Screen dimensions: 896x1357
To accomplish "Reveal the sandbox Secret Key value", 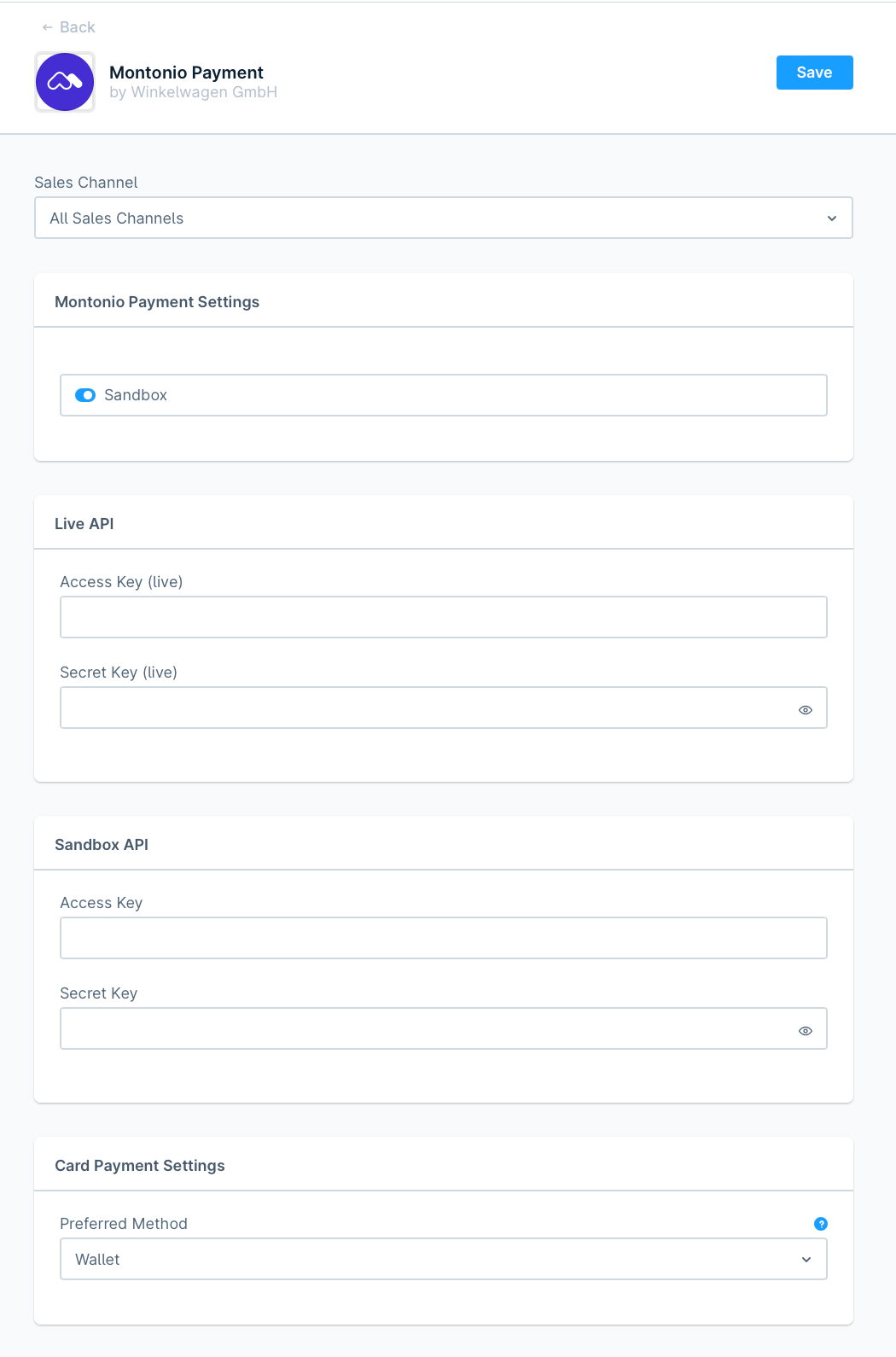I will 805,1031.
